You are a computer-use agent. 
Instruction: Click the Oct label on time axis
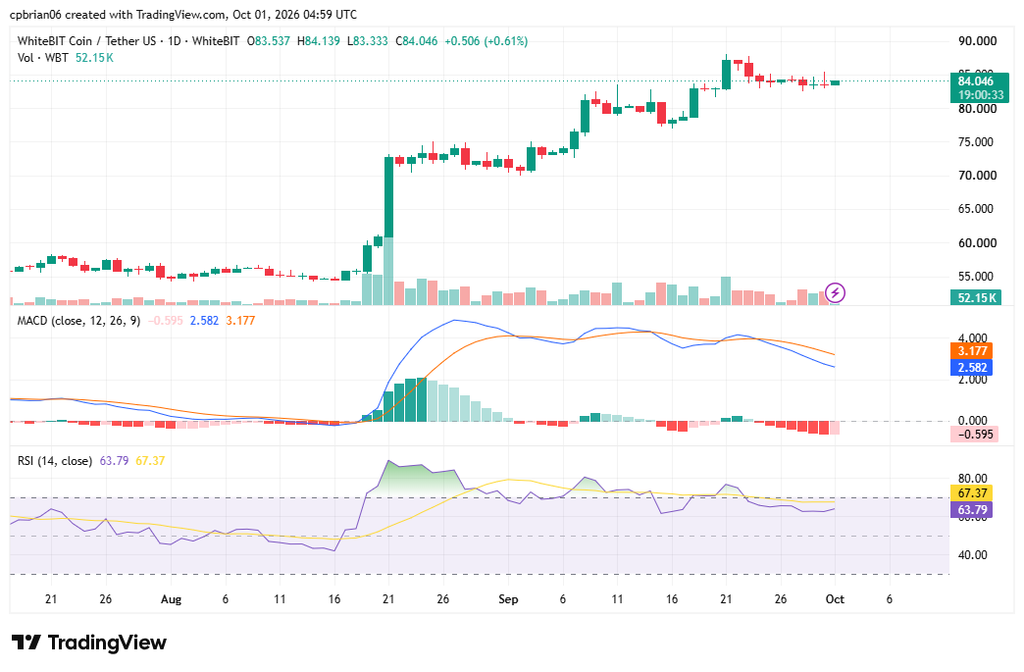click(835, 600)
